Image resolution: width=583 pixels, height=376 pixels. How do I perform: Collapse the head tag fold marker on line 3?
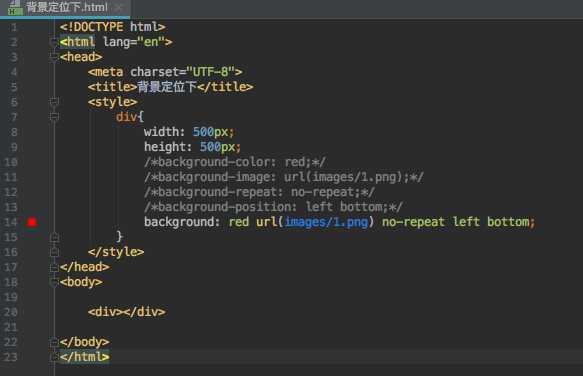pos(54,57)
